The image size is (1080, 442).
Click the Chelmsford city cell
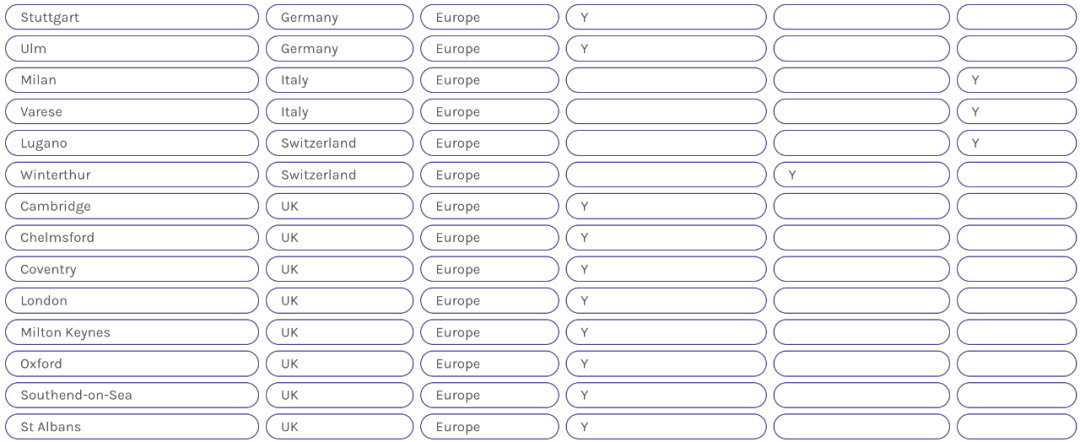point(132,238)
